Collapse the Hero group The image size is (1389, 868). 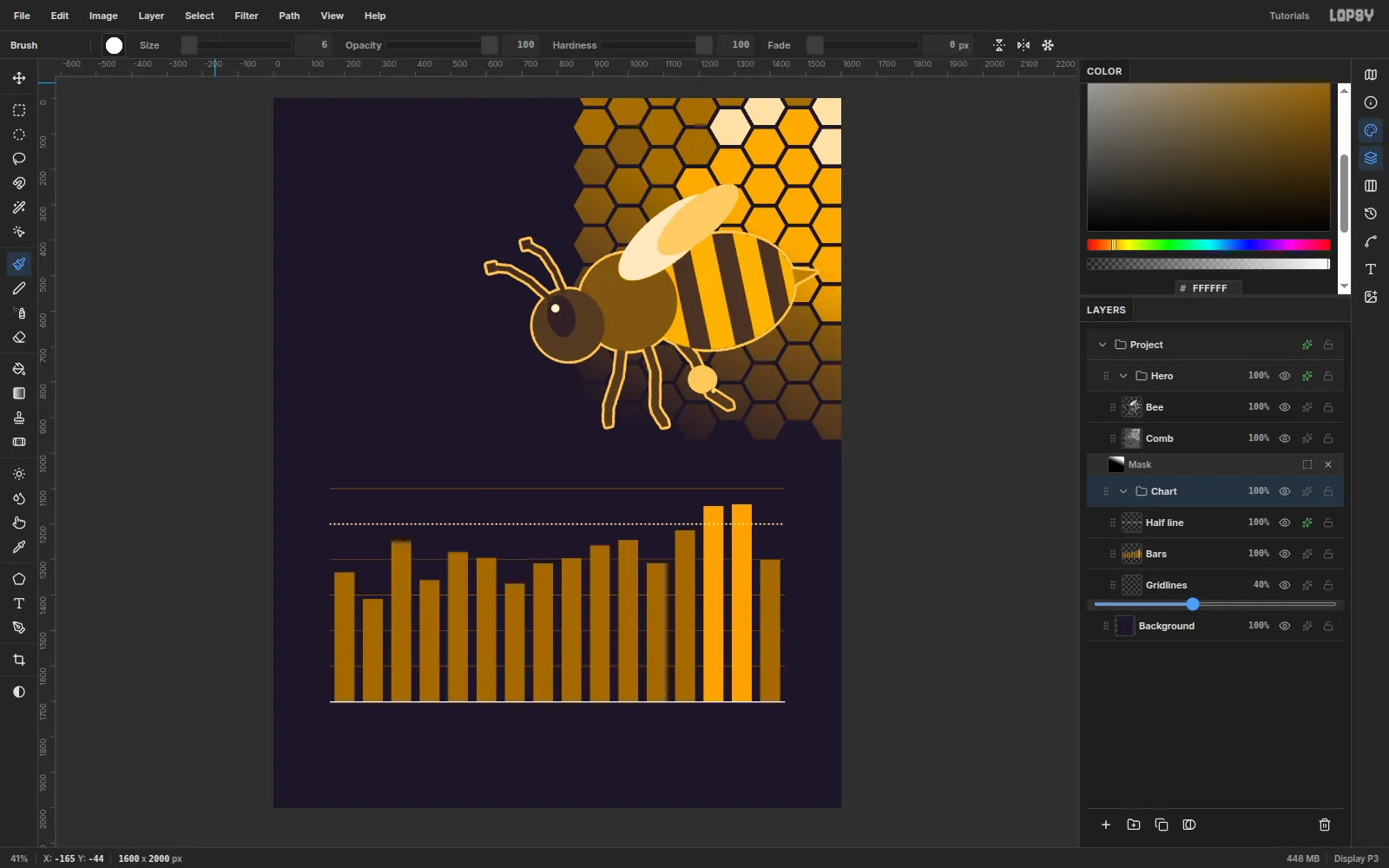[1123, 376]
